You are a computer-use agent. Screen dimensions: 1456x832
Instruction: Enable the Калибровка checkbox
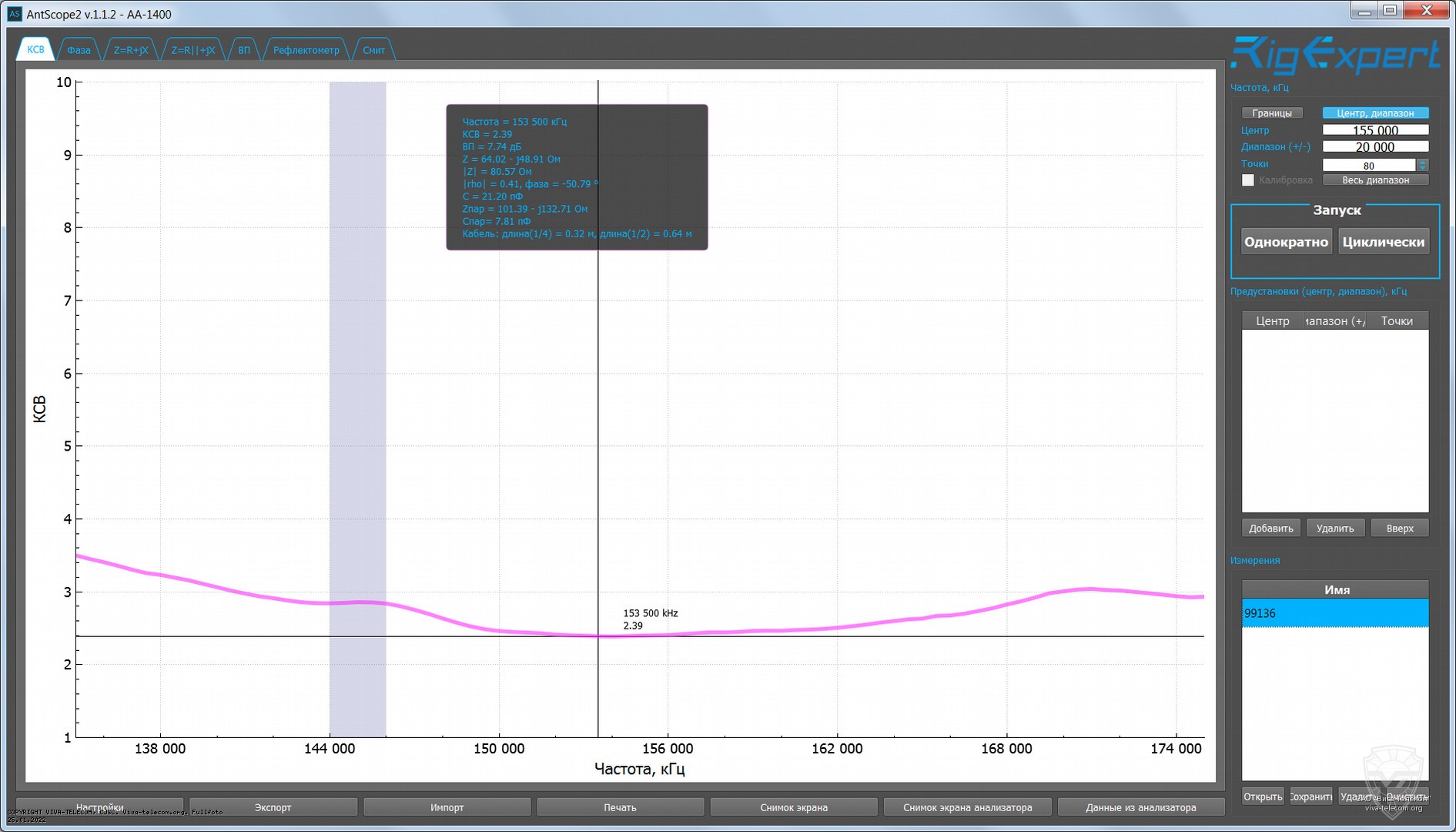coord(1248,180)
